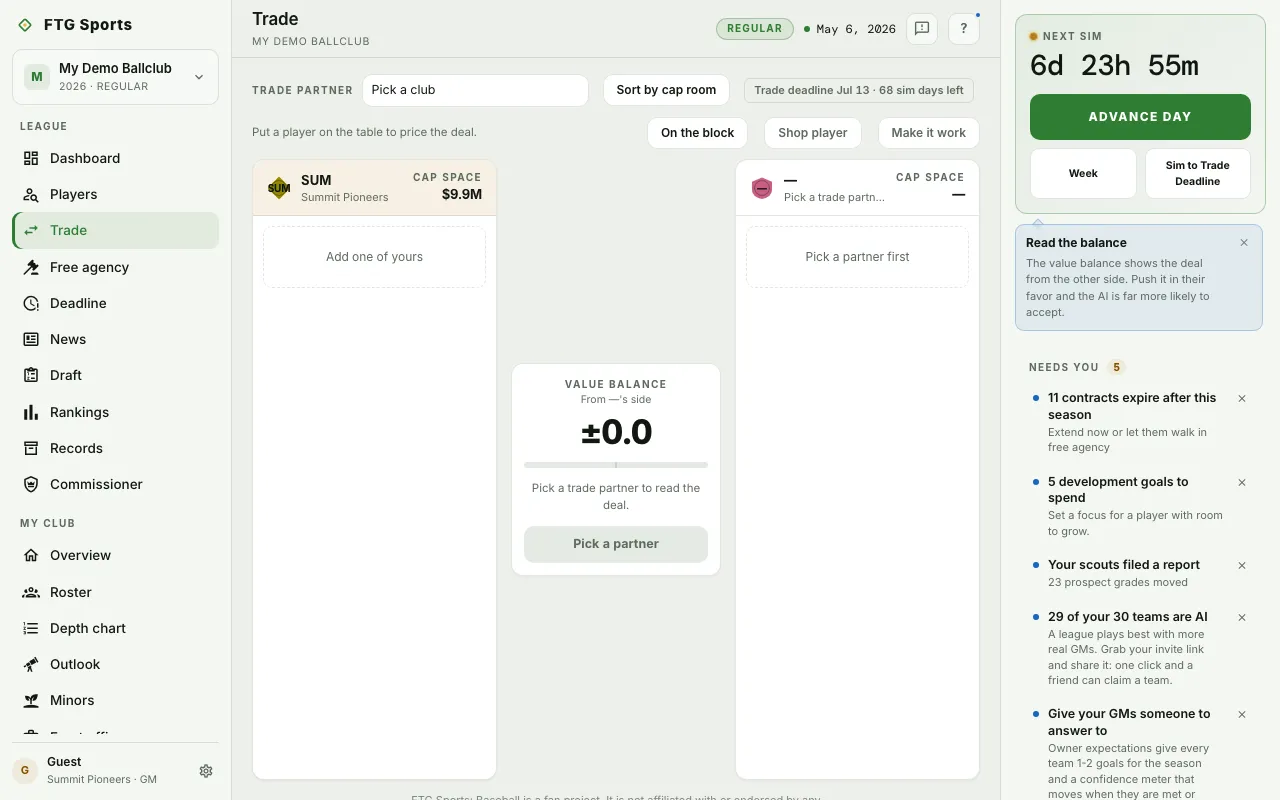Click the Week sim button

pyautogui.click(x=1083, y=174)
